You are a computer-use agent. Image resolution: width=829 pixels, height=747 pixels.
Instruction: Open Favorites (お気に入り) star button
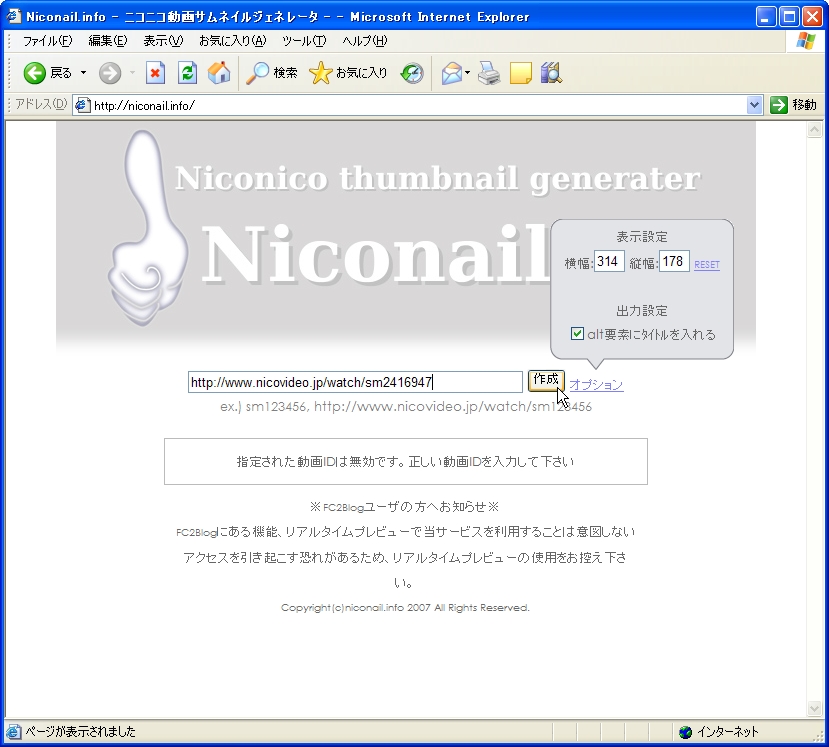[x=348, y=73]
